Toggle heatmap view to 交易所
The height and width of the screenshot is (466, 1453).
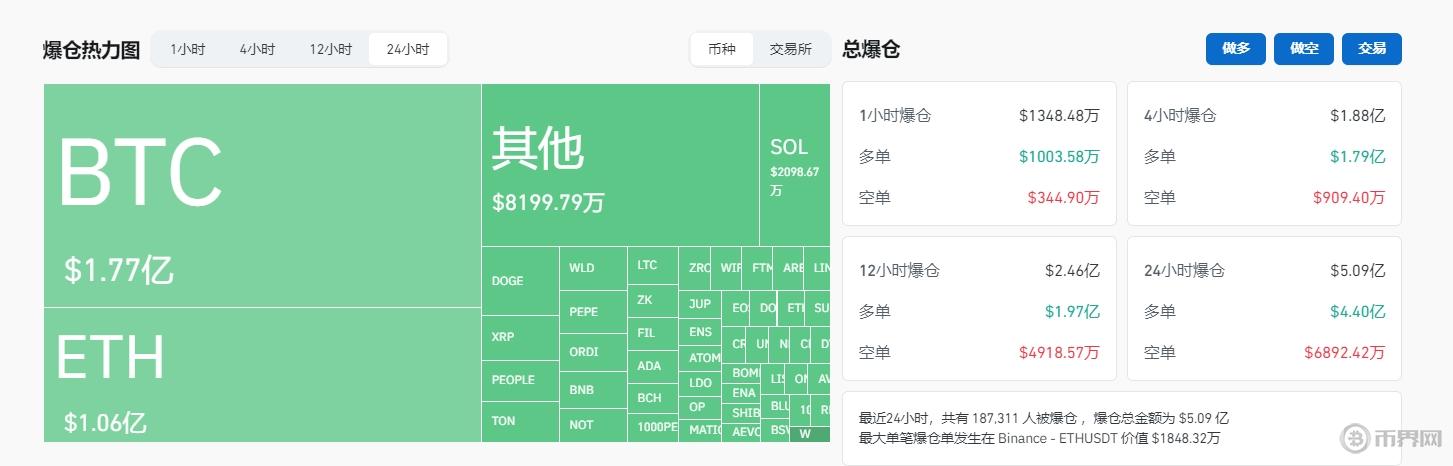click(x=790, y=49)
